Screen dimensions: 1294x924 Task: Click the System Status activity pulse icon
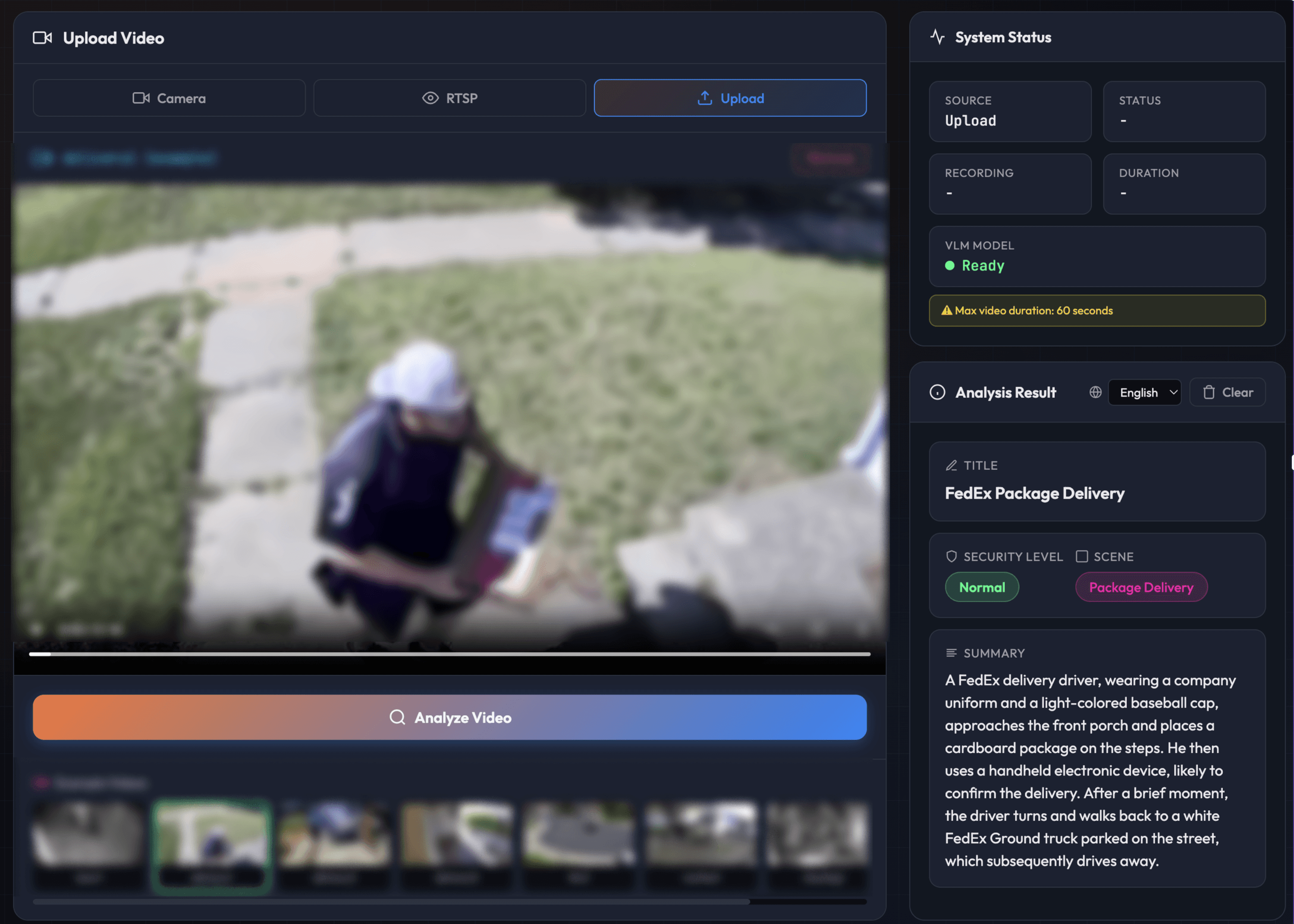(937, 37)
